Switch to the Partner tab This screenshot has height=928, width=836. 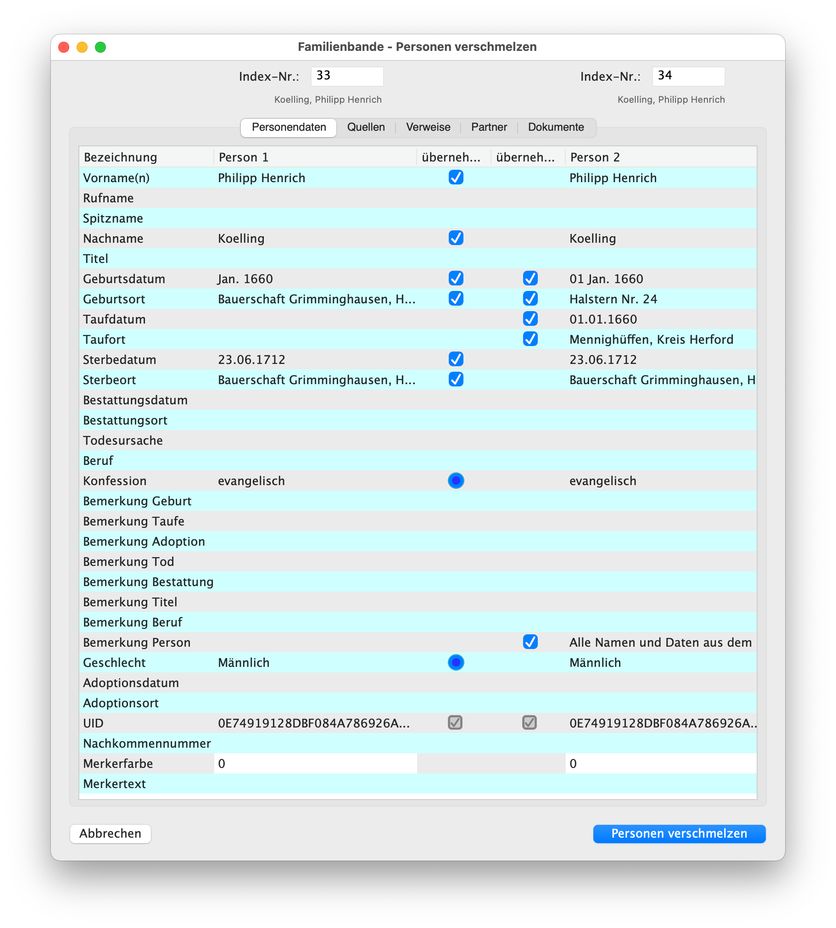point(489,127)
